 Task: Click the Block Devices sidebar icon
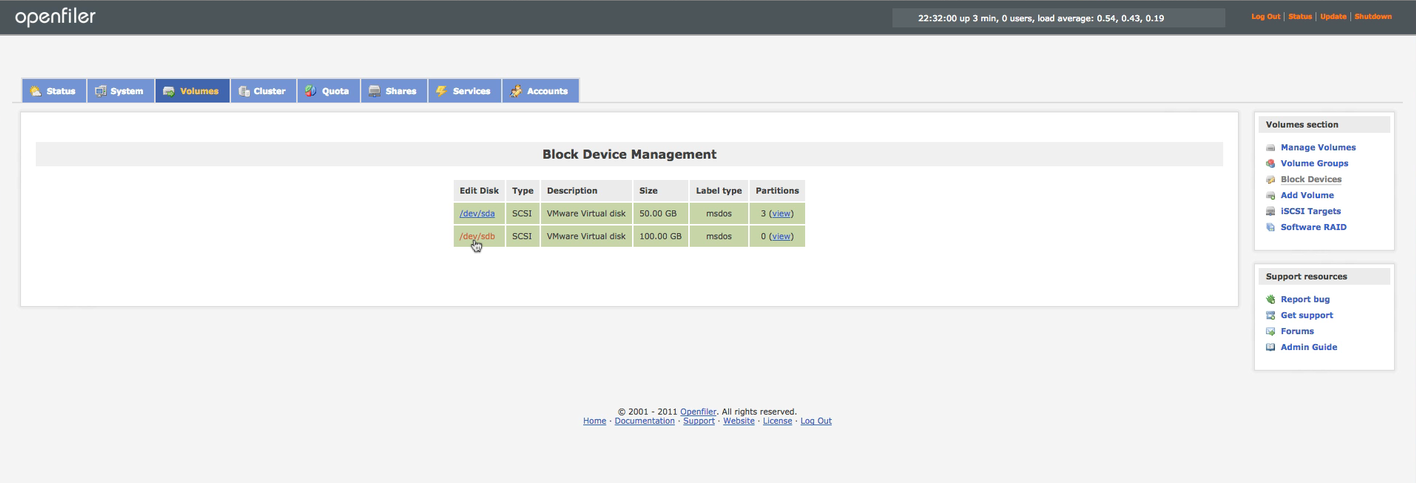[x=1271, y=179]
